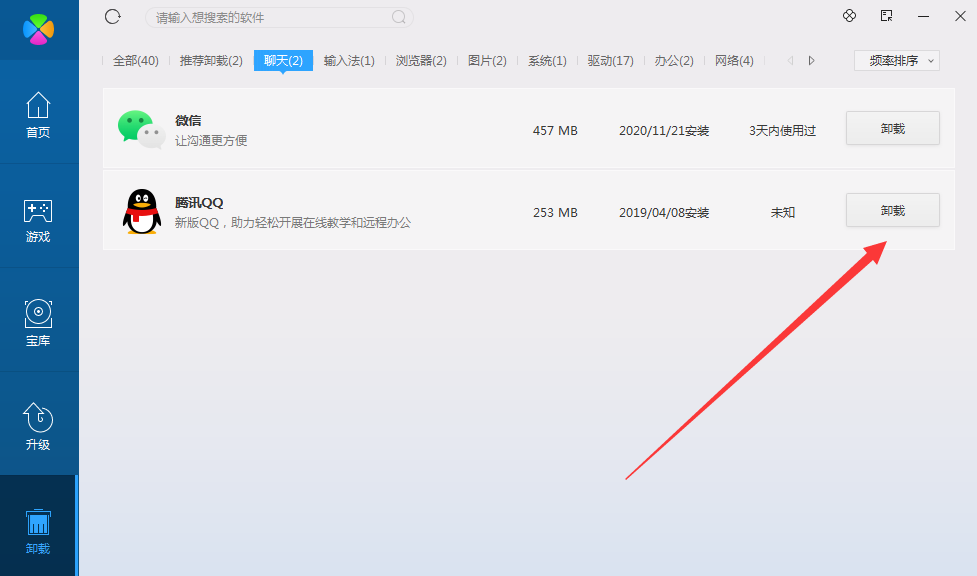Viewport: 977px width, 576px height.
Task: Click 卸载 to uninstall 微信
Action: [892, 128]
